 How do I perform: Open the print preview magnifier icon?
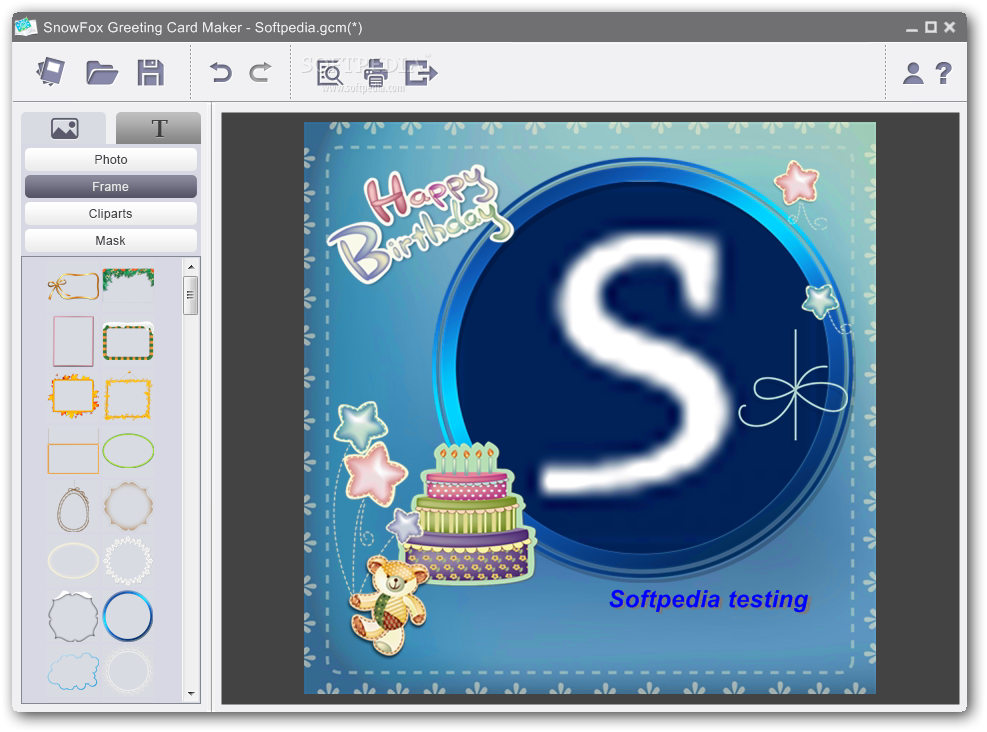330,73
